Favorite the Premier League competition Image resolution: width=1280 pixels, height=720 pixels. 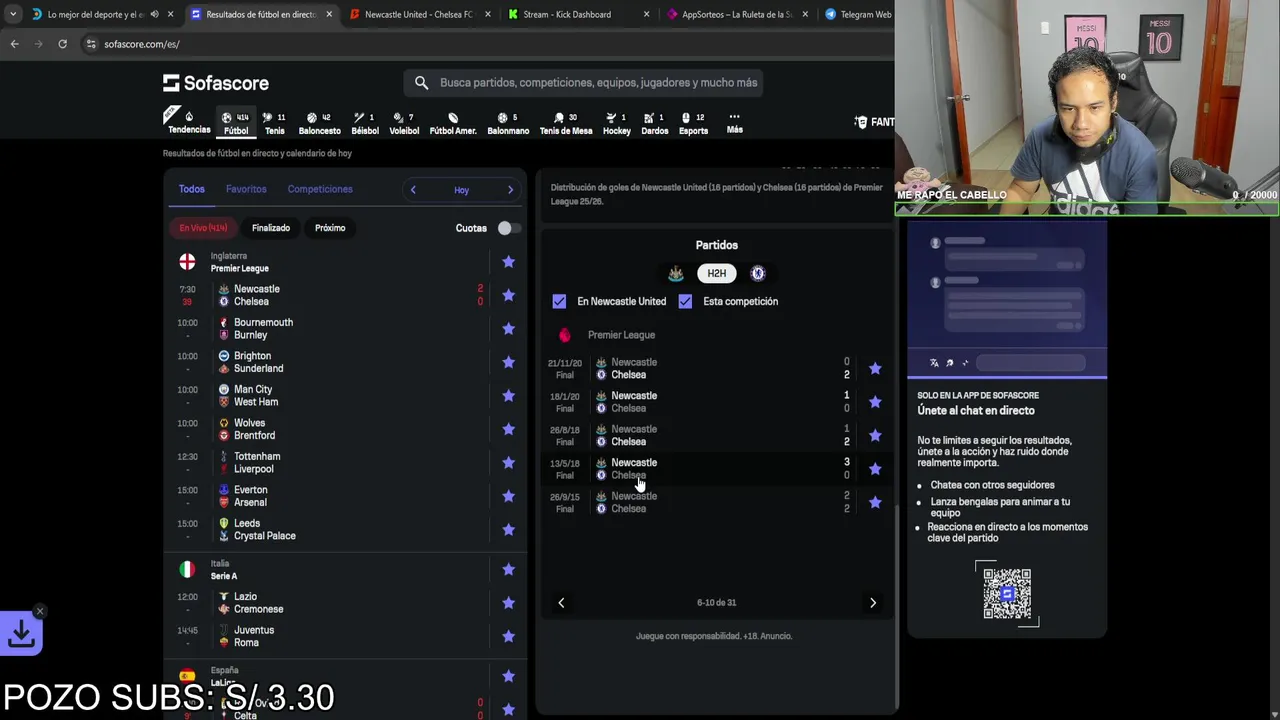[508, 262]
